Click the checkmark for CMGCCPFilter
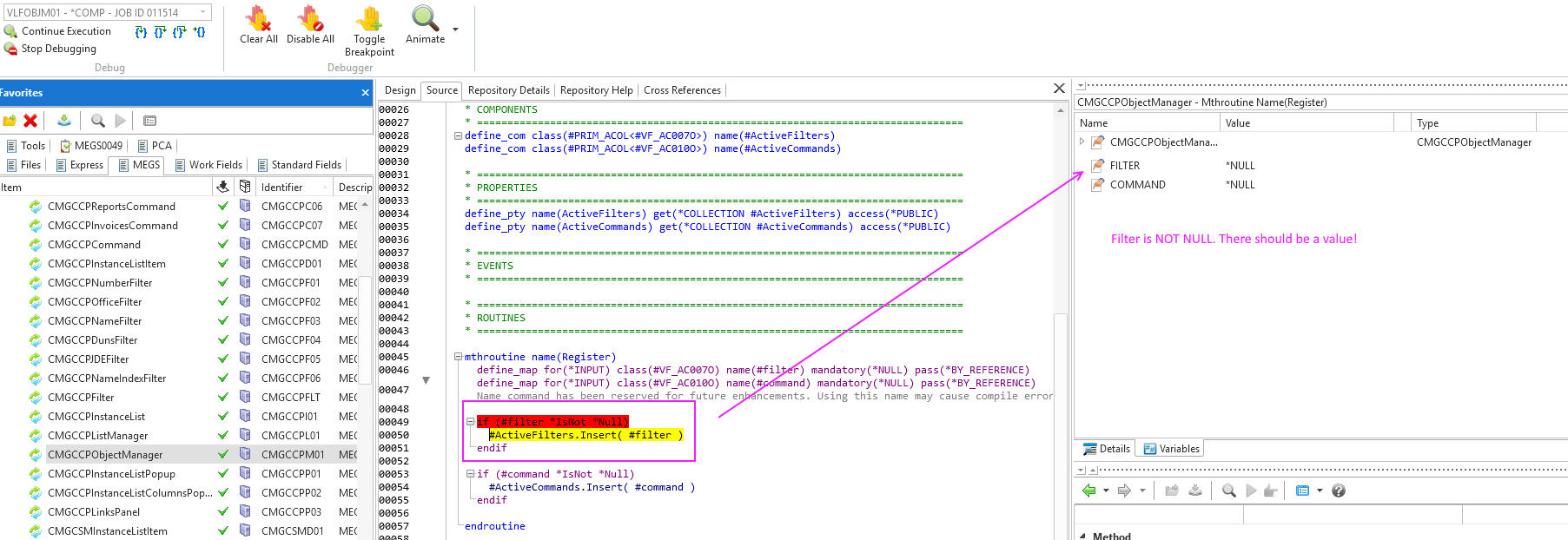The width and height of the screenshot is (1568, 540). [x=223, y=397]
